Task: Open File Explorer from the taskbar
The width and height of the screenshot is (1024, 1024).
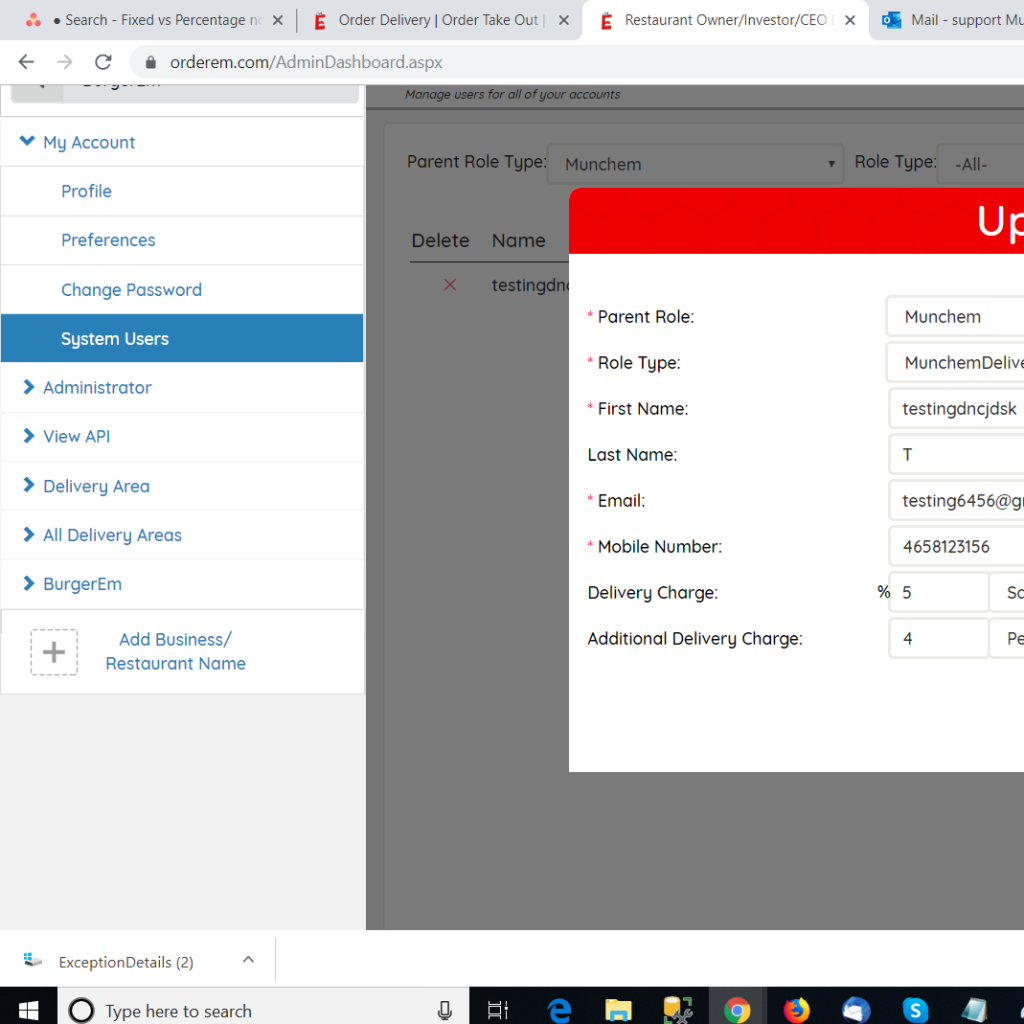Action: (x=619, y=1010)
